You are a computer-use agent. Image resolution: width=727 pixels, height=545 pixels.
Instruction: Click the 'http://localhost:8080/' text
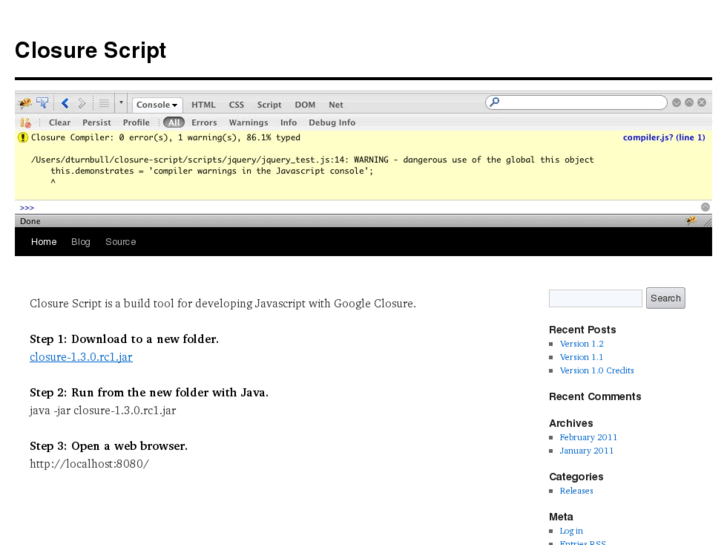tap(89, 464)
